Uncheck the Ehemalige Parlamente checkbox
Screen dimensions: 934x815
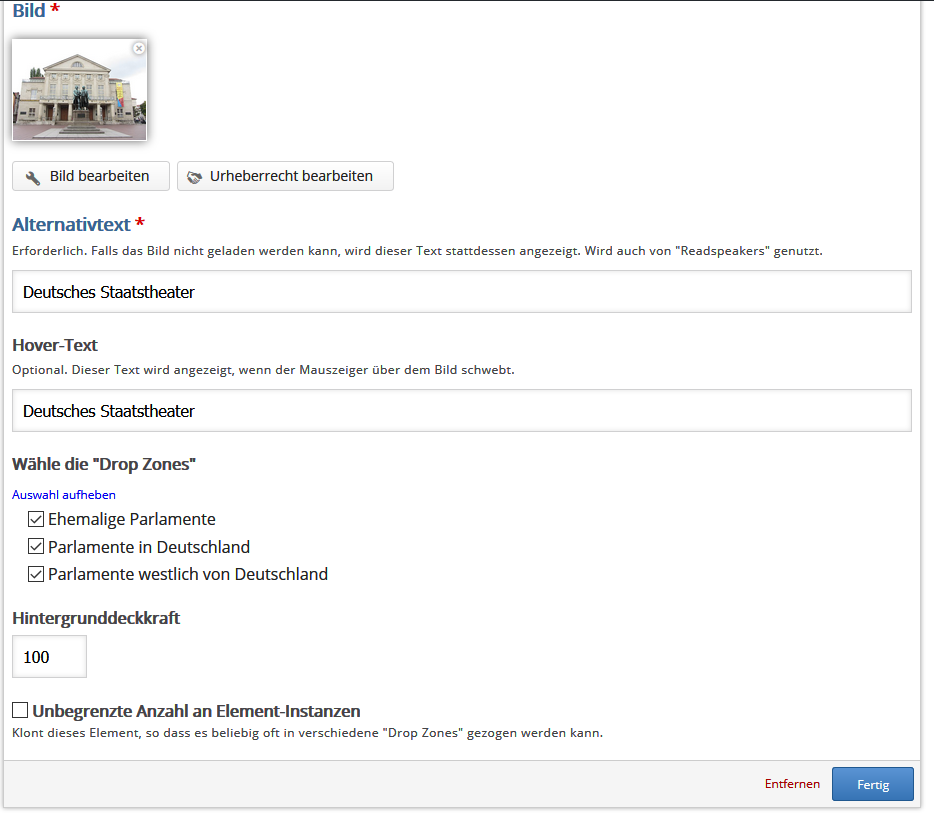point(36,519)
